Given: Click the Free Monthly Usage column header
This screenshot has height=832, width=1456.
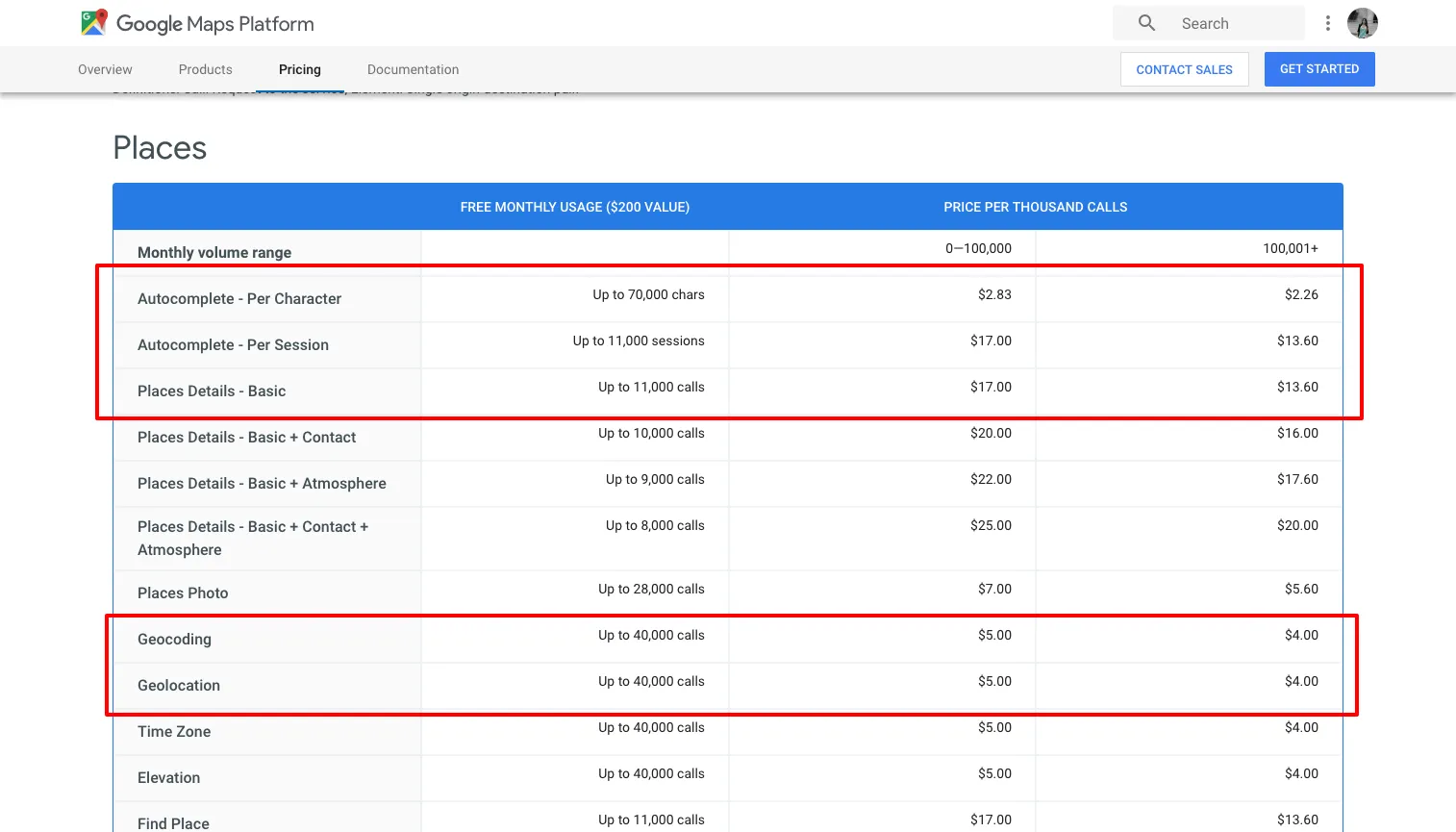Looking at the screenshot, I should [575, 207].
